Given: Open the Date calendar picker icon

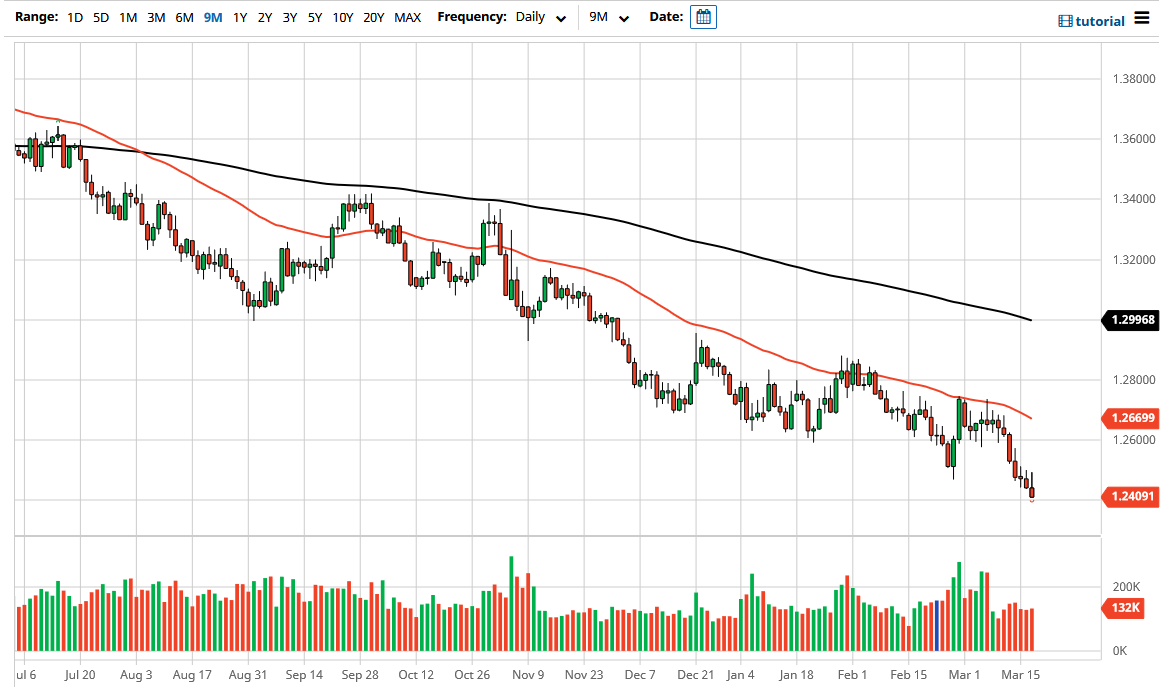Looking at the screenshot, I should point(703,17).
